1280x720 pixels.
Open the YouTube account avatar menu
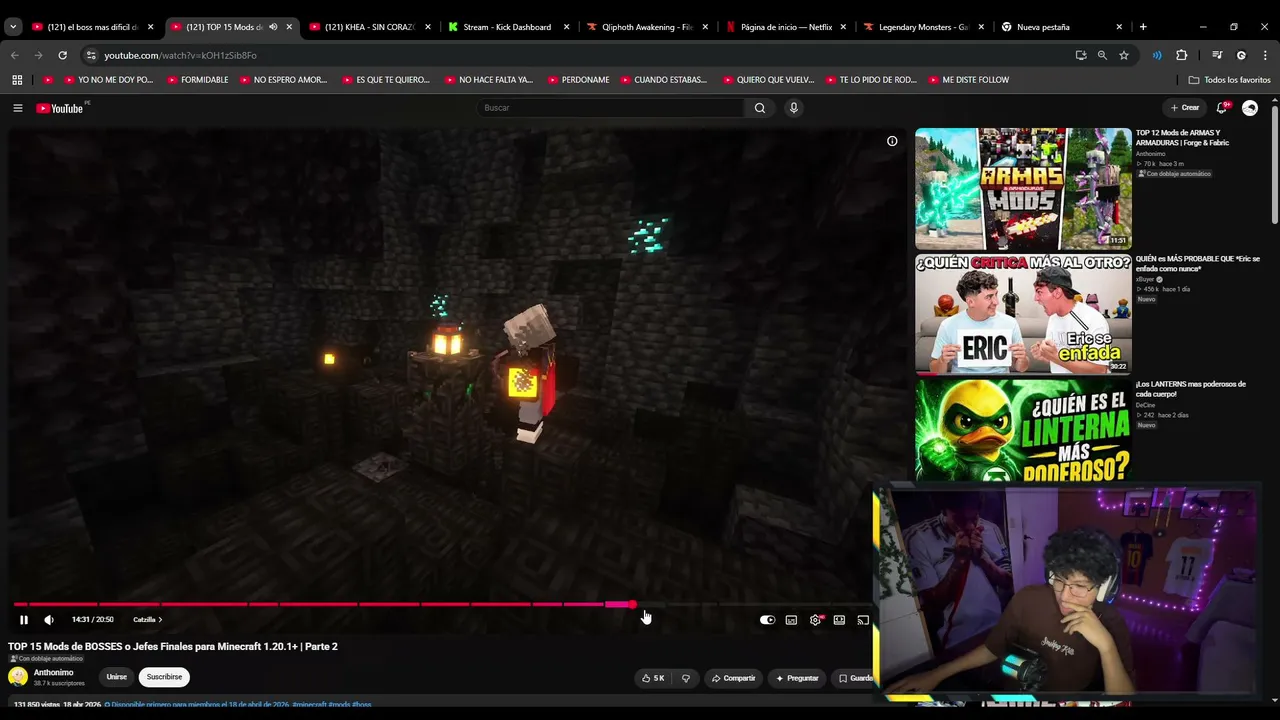pyautogui.click(x=1250, y=108)
